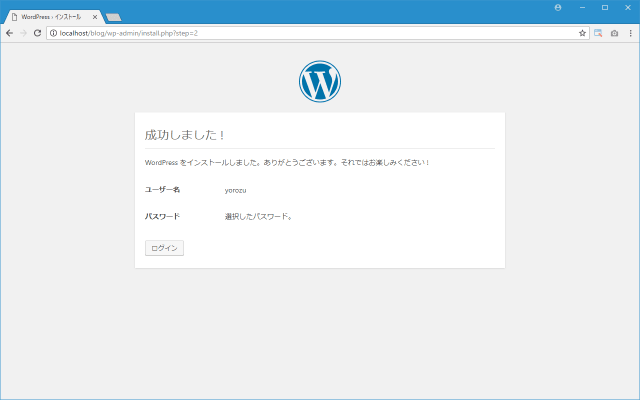Minimize the browser window
640x400 pixels.
pyautogui.click(x=582, y=7)
